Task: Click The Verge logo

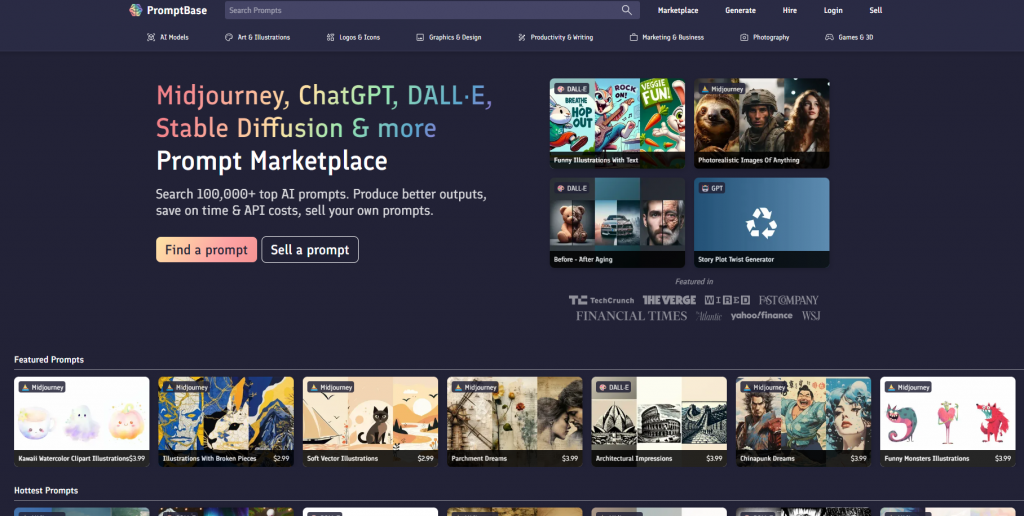Action: [x=669, y=300]
